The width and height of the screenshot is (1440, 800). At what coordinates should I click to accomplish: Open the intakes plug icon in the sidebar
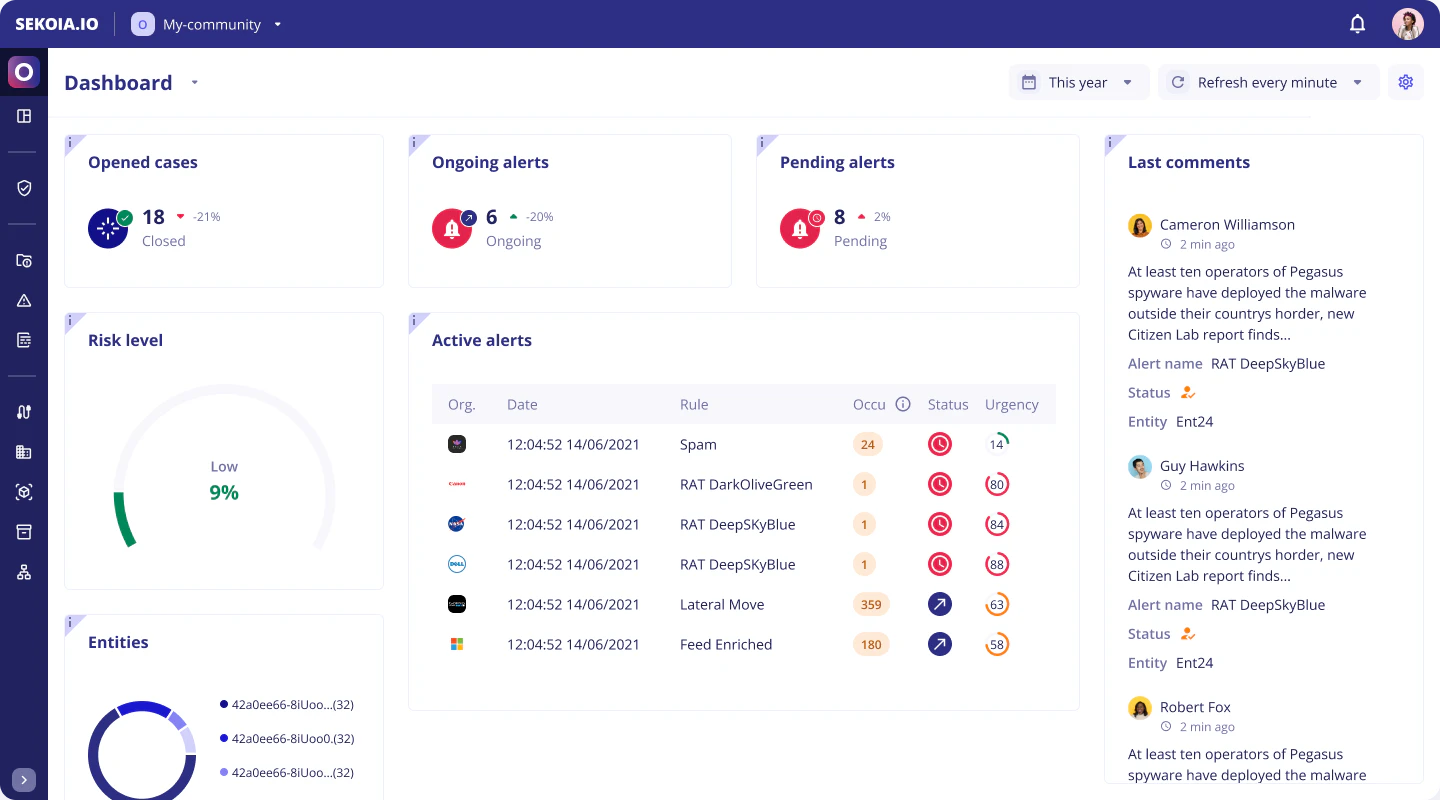pos(22,411)
